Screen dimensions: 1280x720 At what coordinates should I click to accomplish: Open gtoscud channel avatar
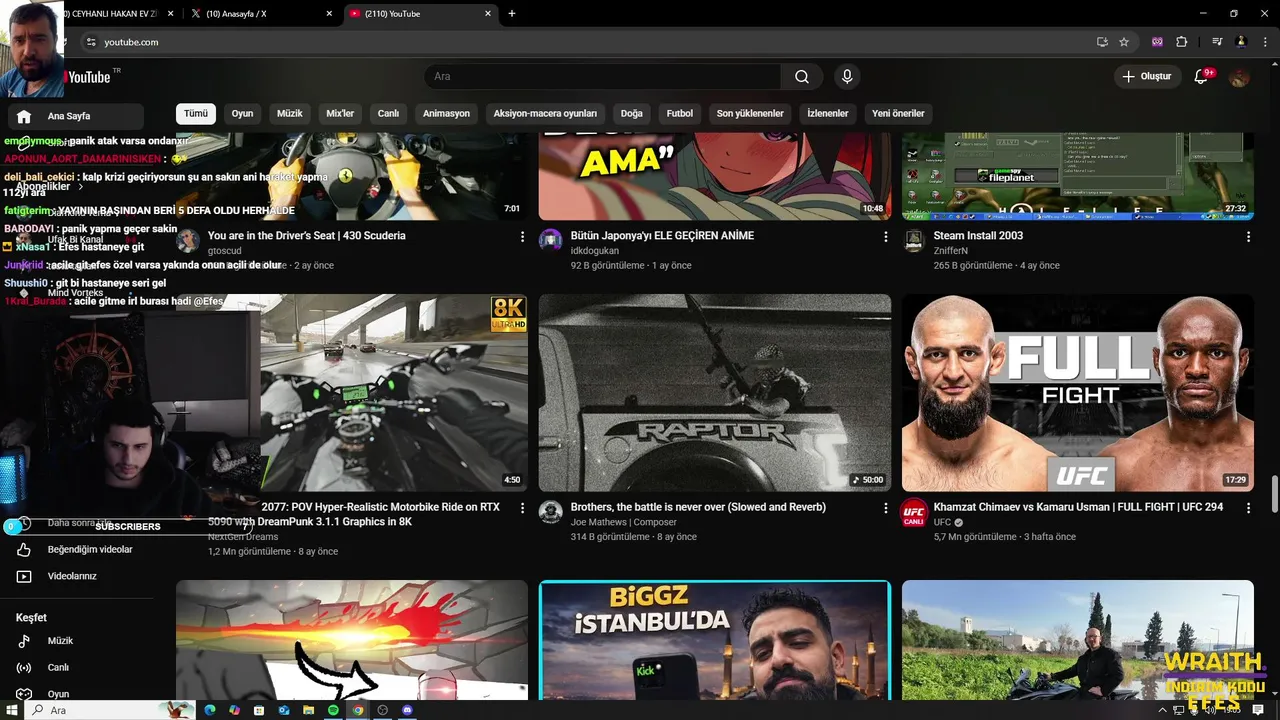click(188, 240)
